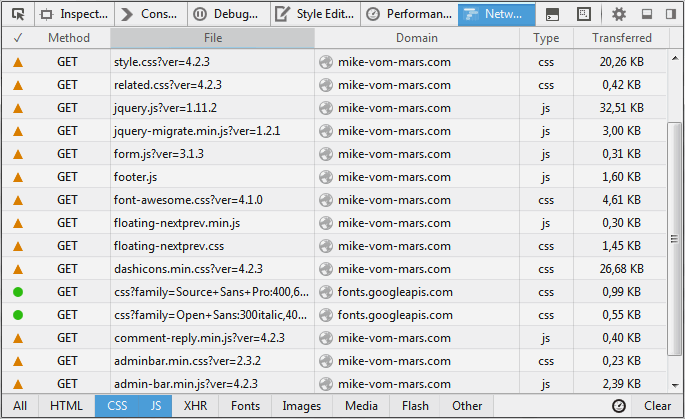
Task: Click status triangle for related.css row
Action: (18, 86)
